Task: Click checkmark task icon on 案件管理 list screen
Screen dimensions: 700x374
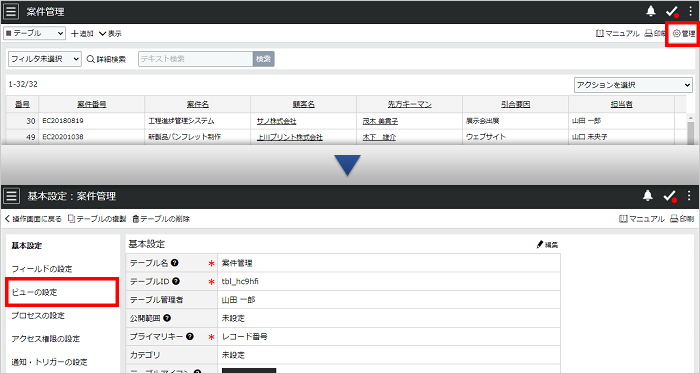Action: 672,12
